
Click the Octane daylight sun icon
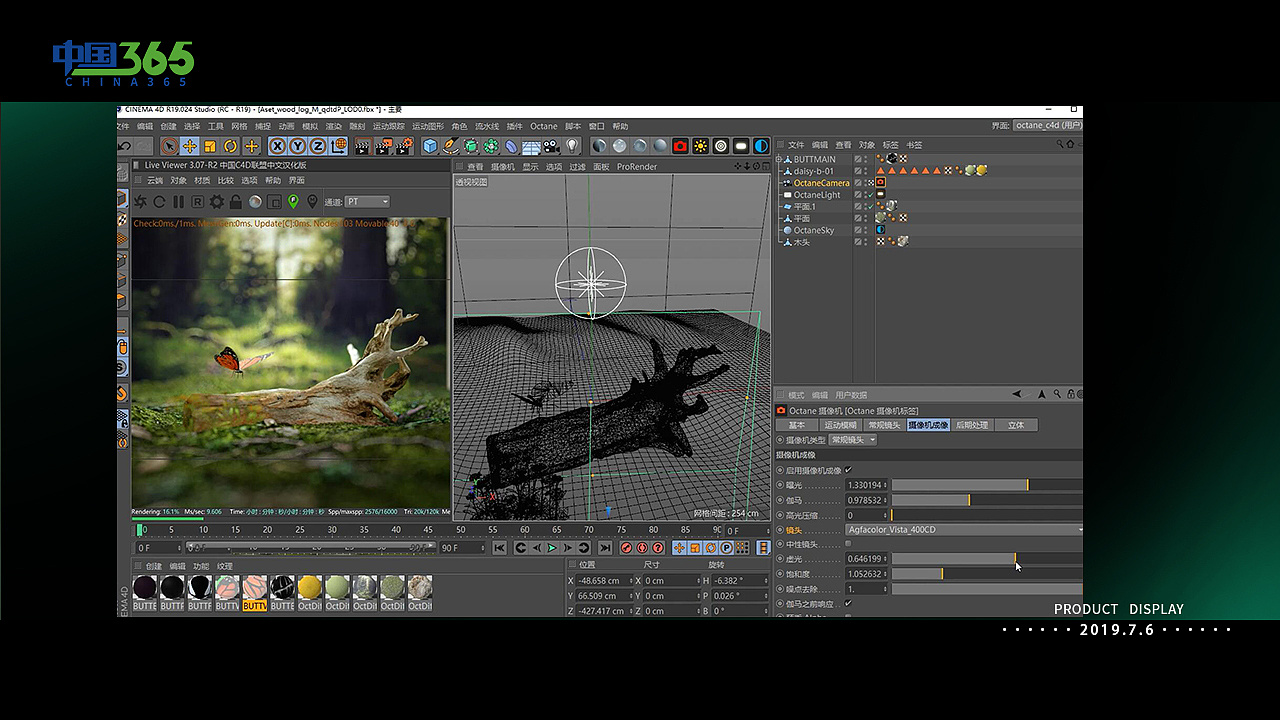click(x=700, y=146)
